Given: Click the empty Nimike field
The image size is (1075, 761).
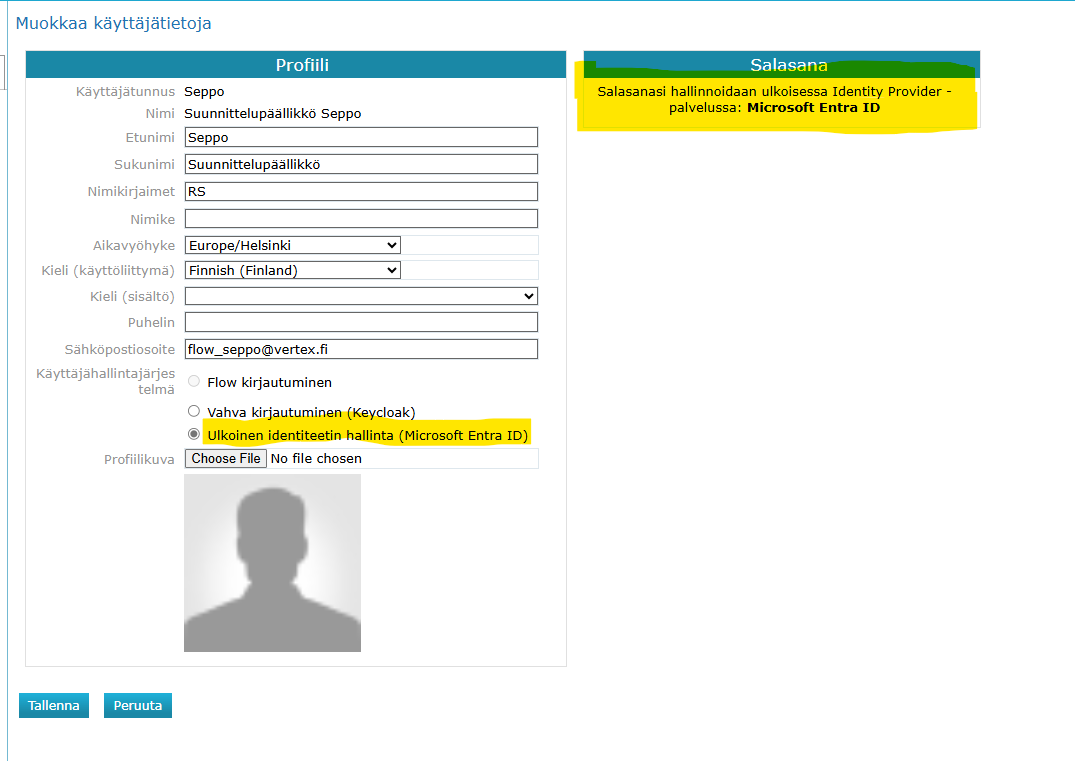Looking at the screenshot, I should (x=361, y=218).
